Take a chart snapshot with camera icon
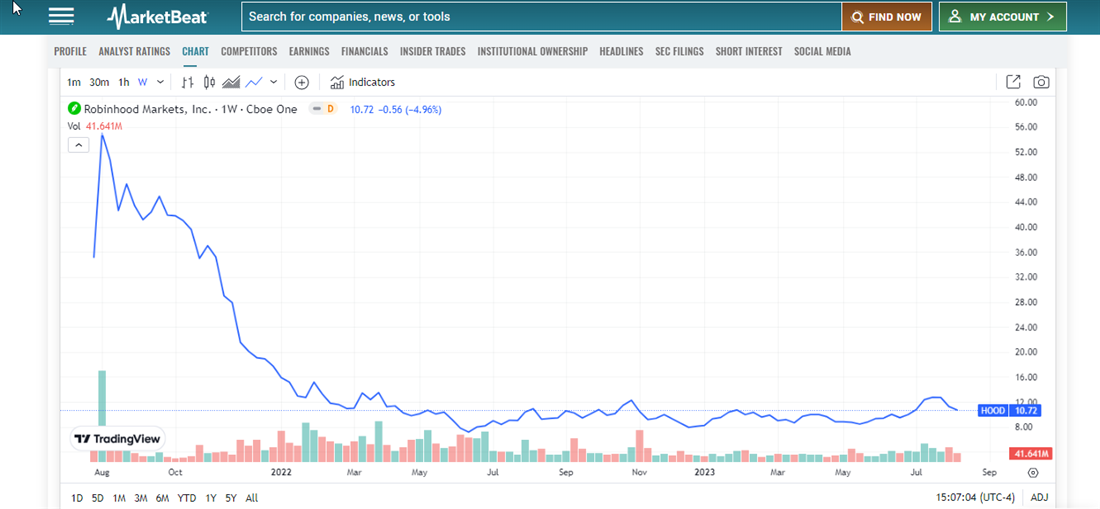This screenshot has width=1100, height=509. (x=1041, y=82)
